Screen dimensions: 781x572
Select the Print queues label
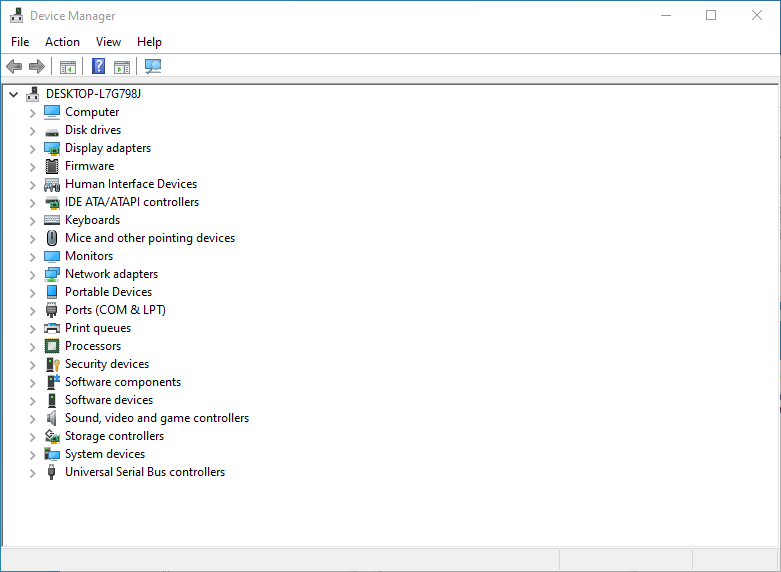pyautogui.click(x=98, y=328)
